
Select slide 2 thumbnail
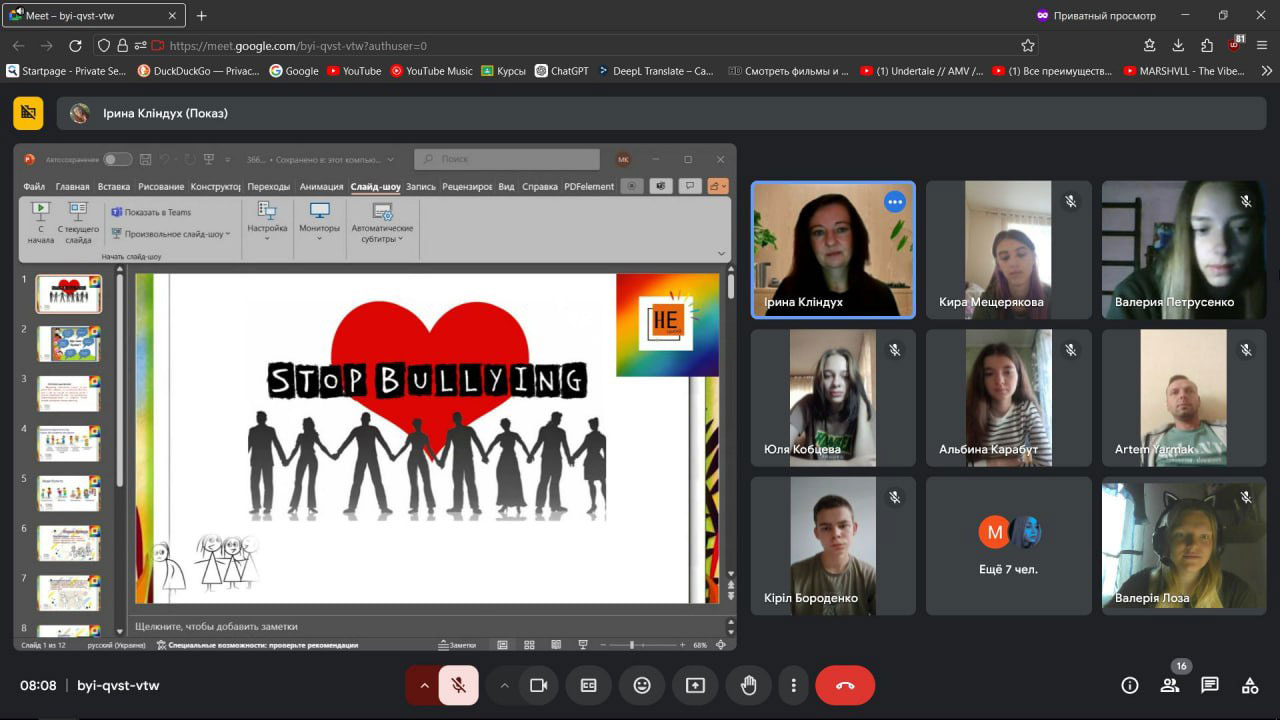pyautogui.click(x=69, y=343)
